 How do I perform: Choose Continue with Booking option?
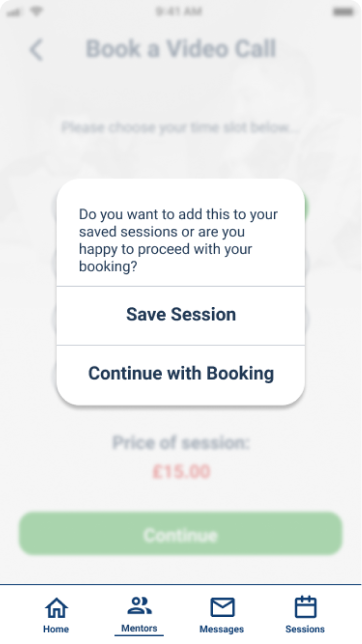(181, 374)
